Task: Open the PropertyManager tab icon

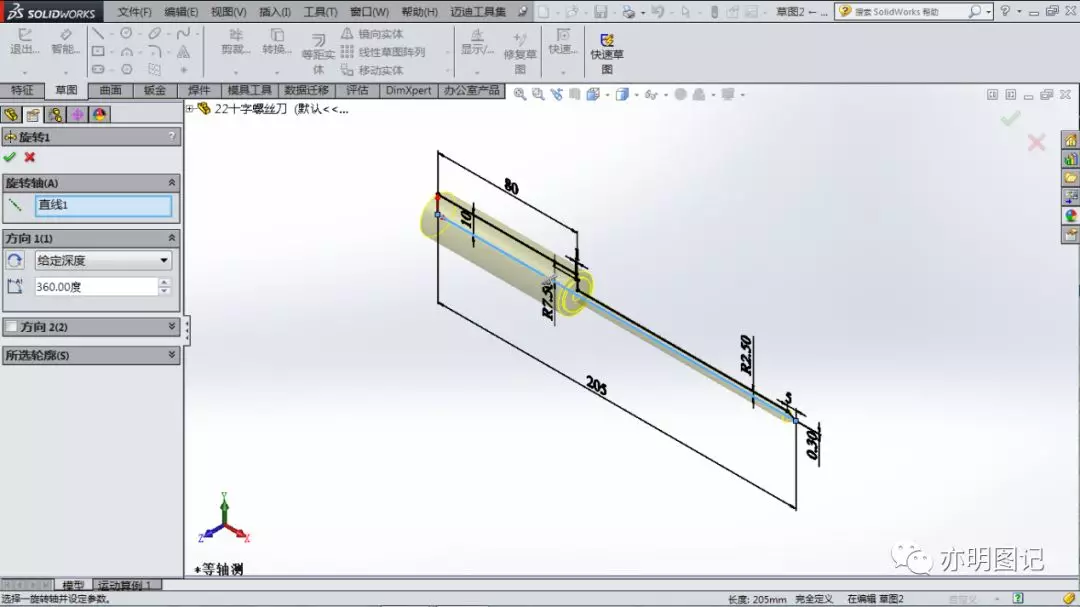Action: point(33,114)
